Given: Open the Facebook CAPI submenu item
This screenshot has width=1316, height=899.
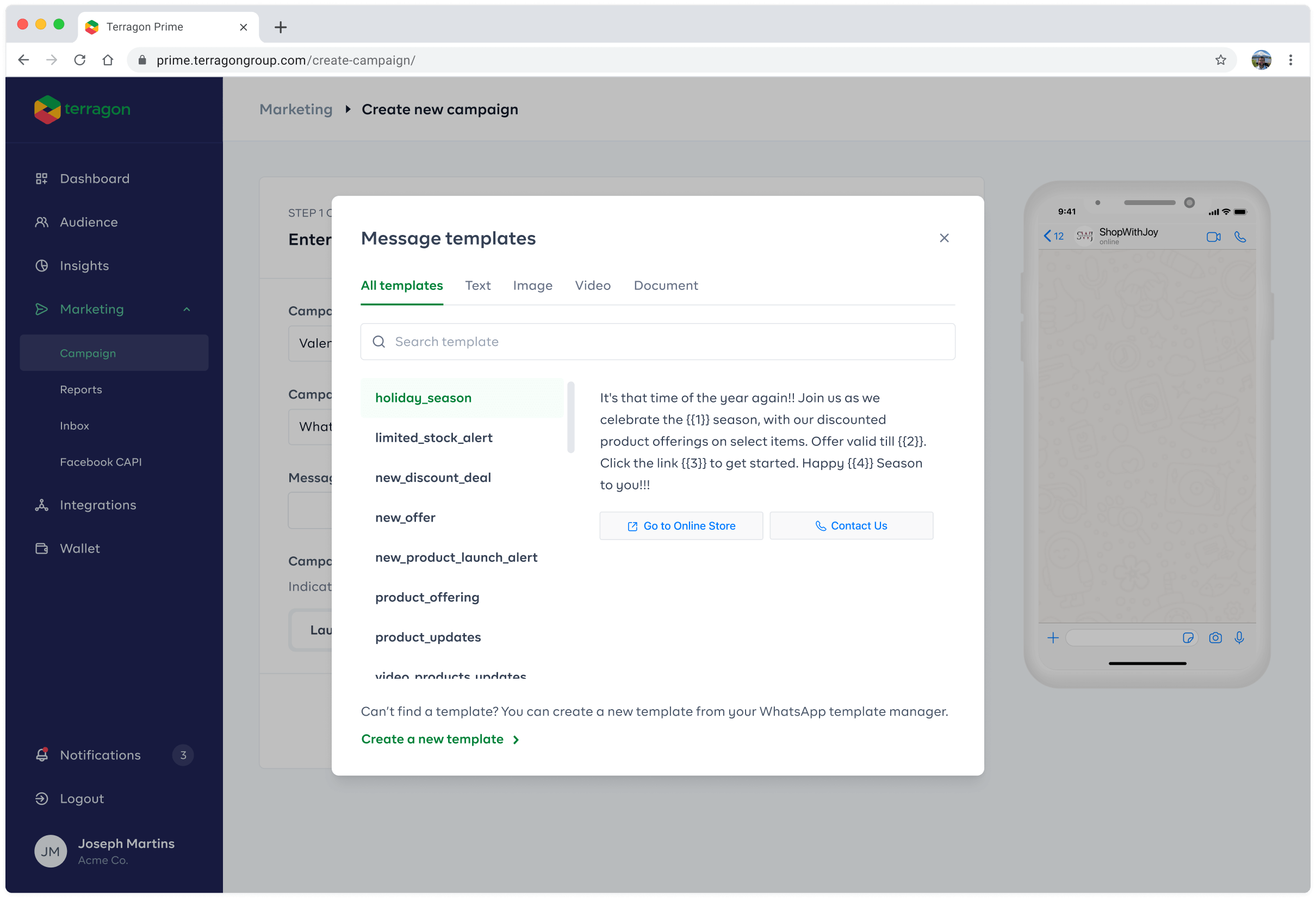Looking at the screenshot, I should [101, 462].
